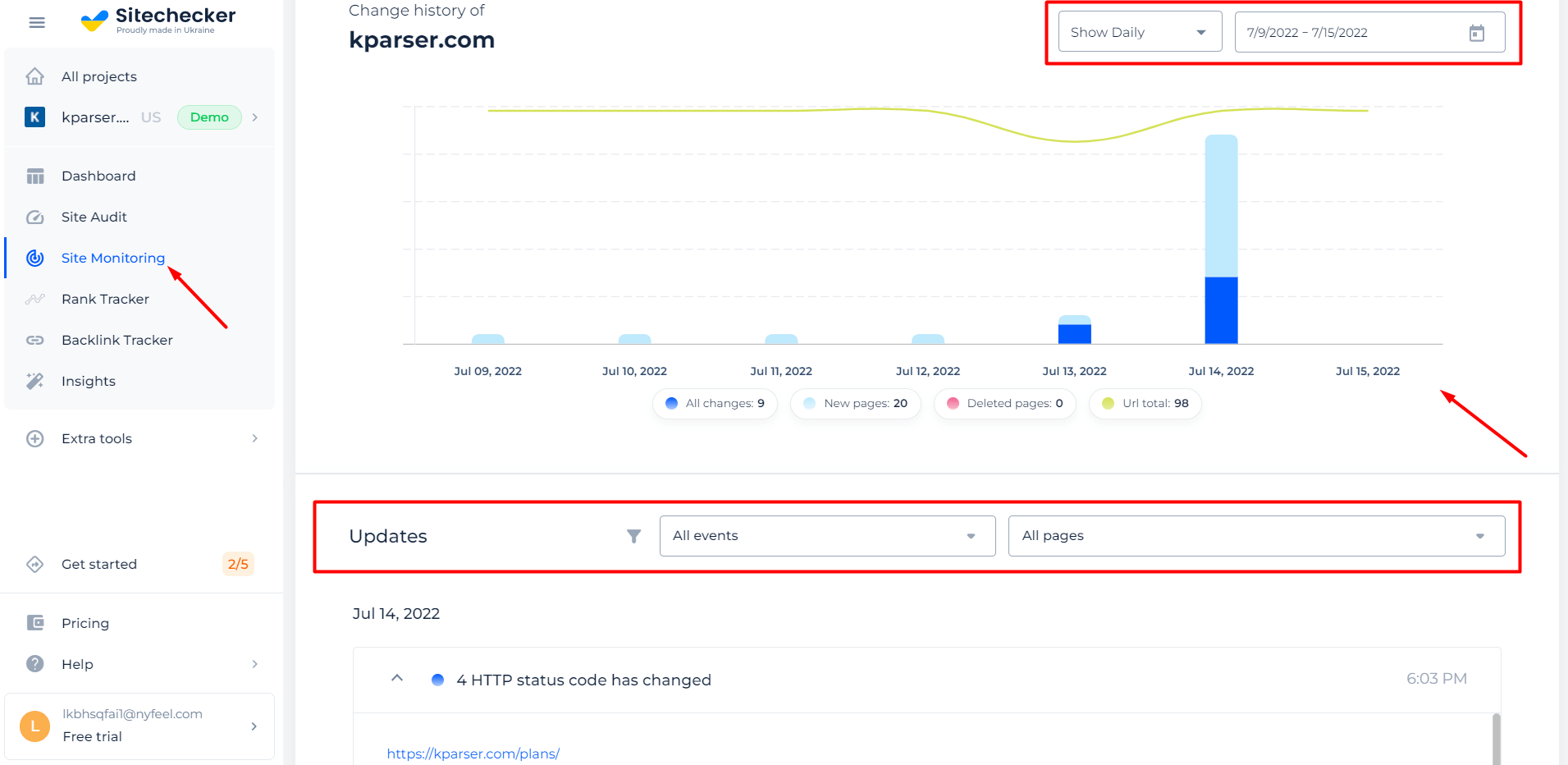Open Site Audit section
The height and width of the screenshot is (765, 1568).
[94, 217]
